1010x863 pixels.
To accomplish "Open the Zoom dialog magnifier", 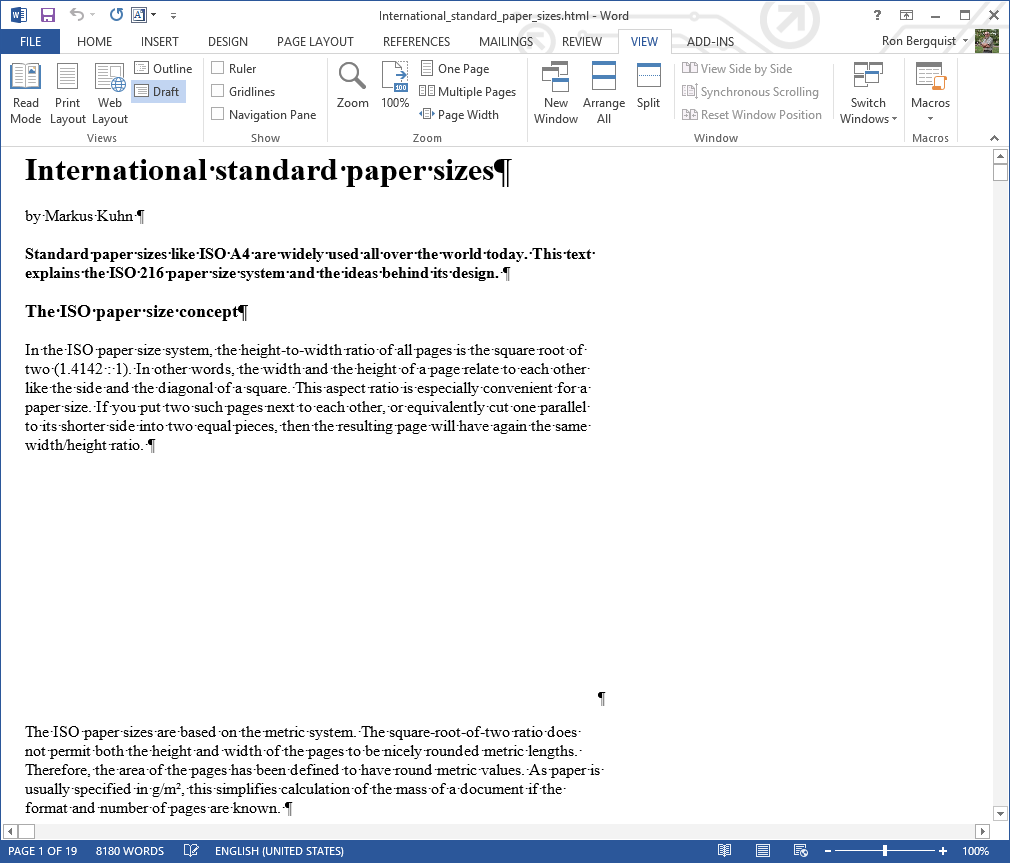I will (352, 86).
